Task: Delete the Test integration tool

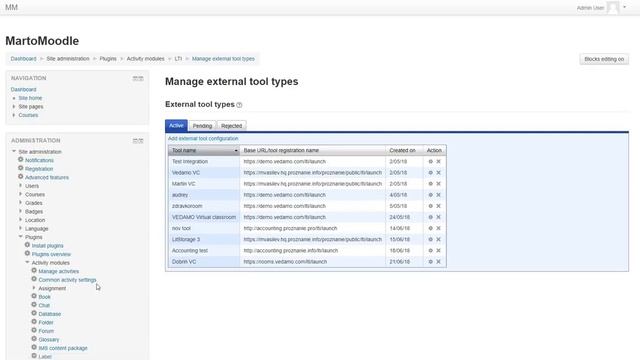Action: pos(438,162)
